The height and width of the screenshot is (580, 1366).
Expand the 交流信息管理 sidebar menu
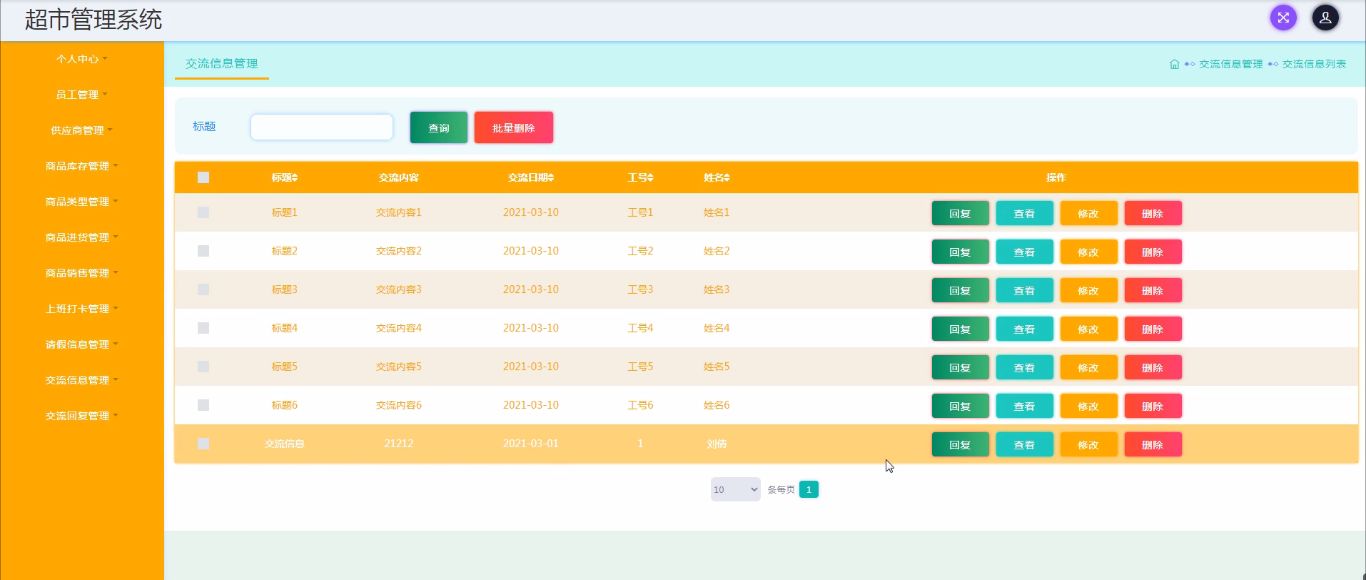[82, 380]
